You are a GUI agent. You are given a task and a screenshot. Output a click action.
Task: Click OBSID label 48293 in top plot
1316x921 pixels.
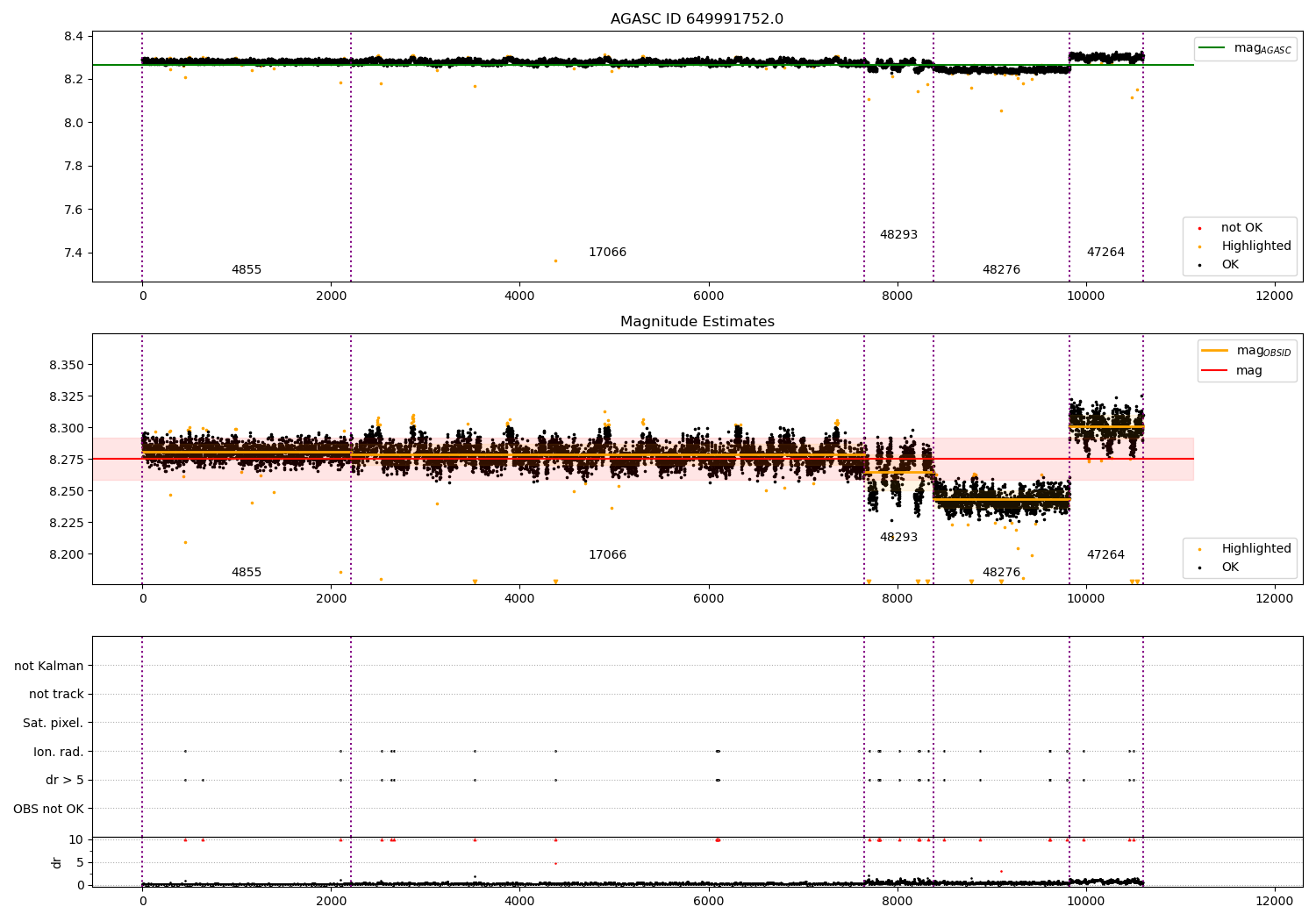[x=898, y=235]
